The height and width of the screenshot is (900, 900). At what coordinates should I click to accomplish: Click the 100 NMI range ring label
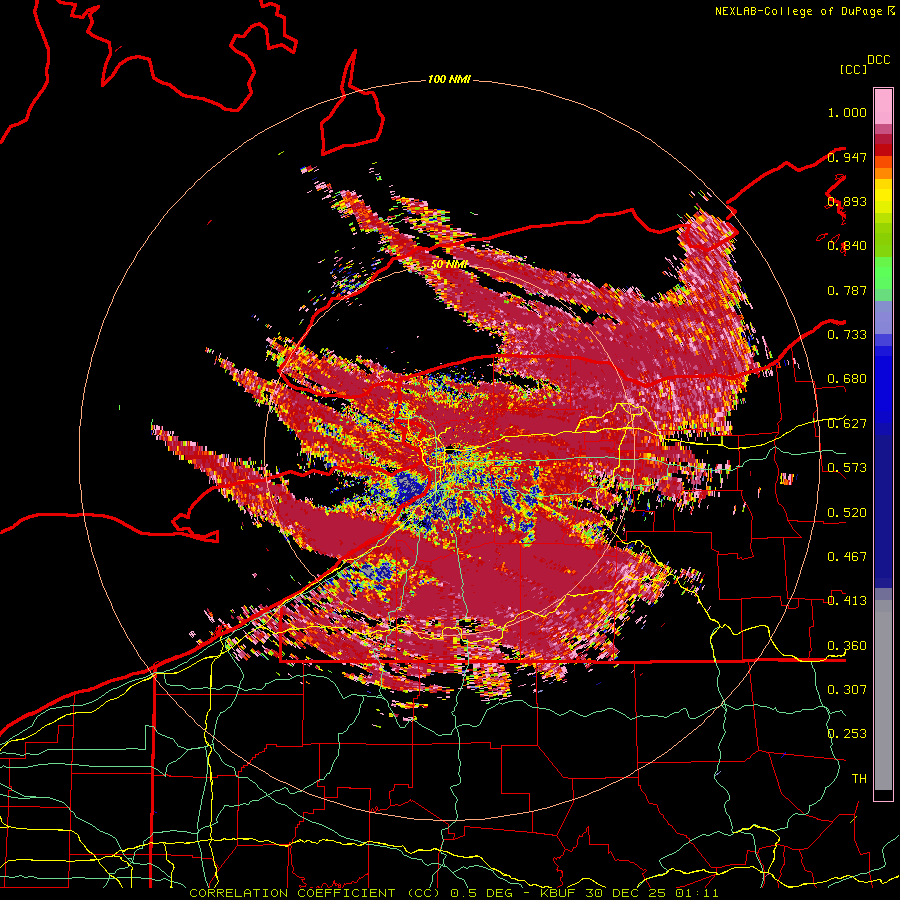point(449,79)
